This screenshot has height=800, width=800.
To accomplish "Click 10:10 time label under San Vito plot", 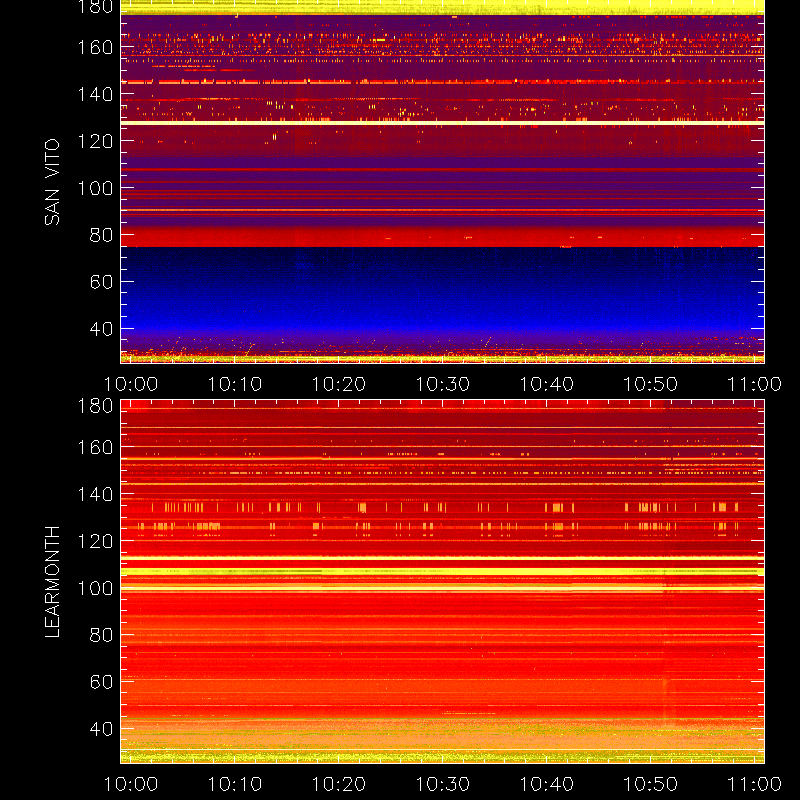I will (235, 384).
